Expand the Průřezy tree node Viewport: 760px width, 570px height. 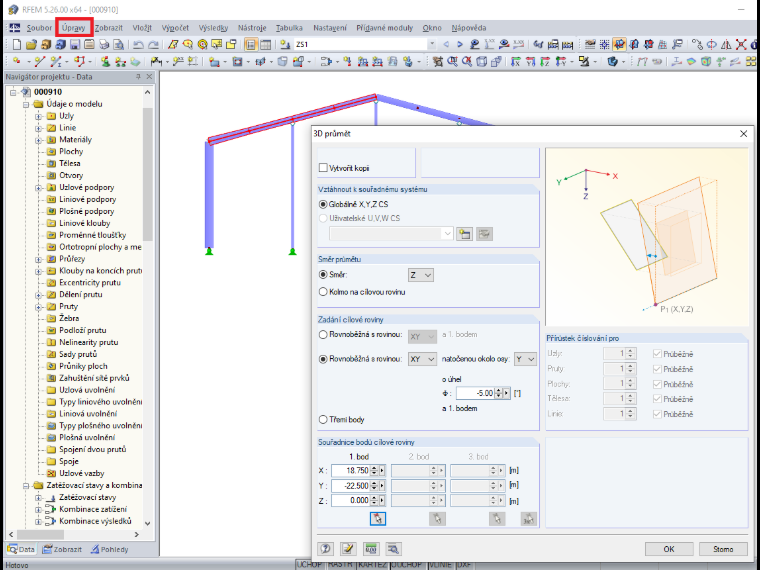point(38,259)
